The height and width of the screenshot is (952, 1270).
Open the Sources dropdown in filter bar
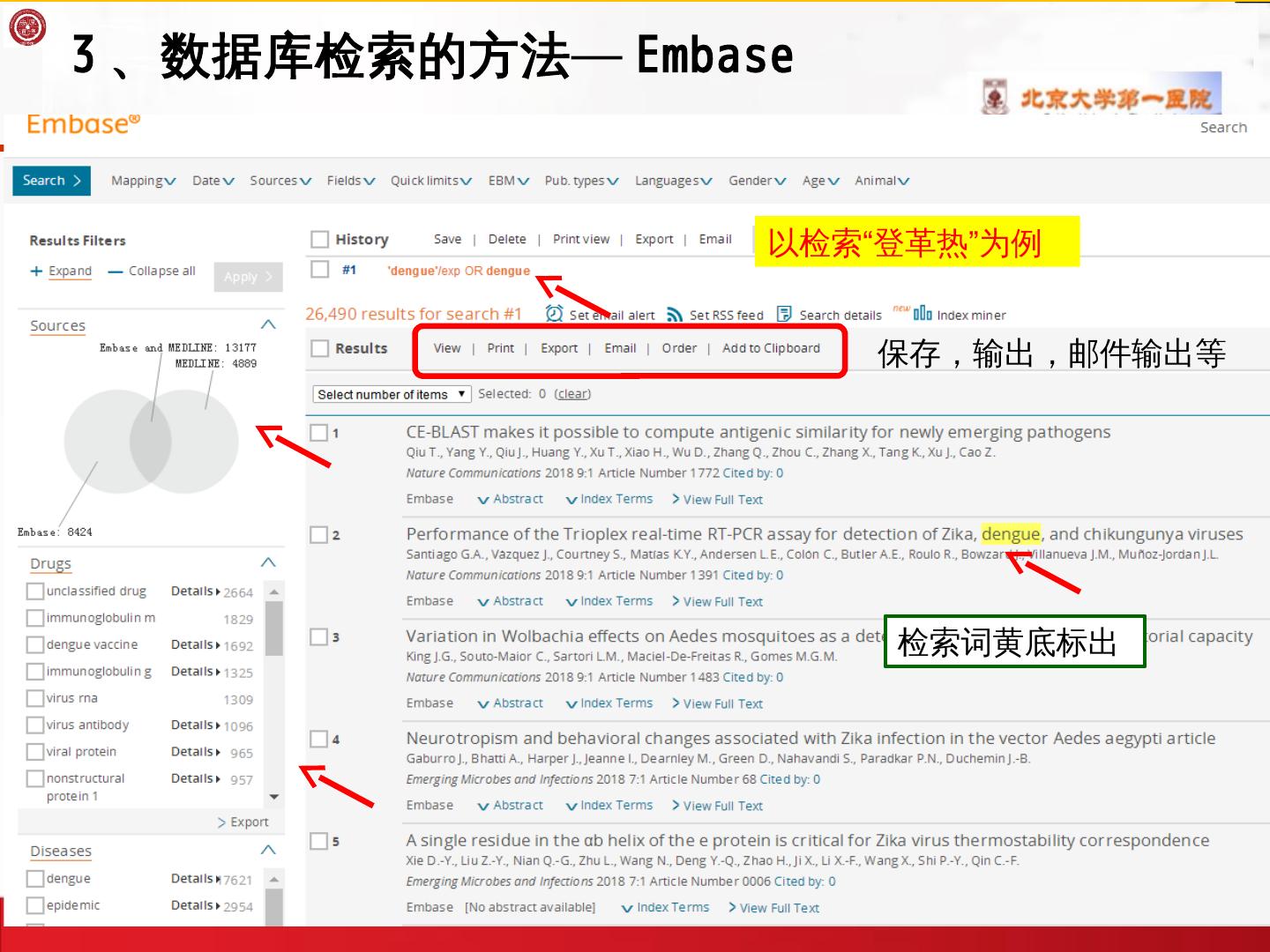pyautogui.click(x=280, y=181)
